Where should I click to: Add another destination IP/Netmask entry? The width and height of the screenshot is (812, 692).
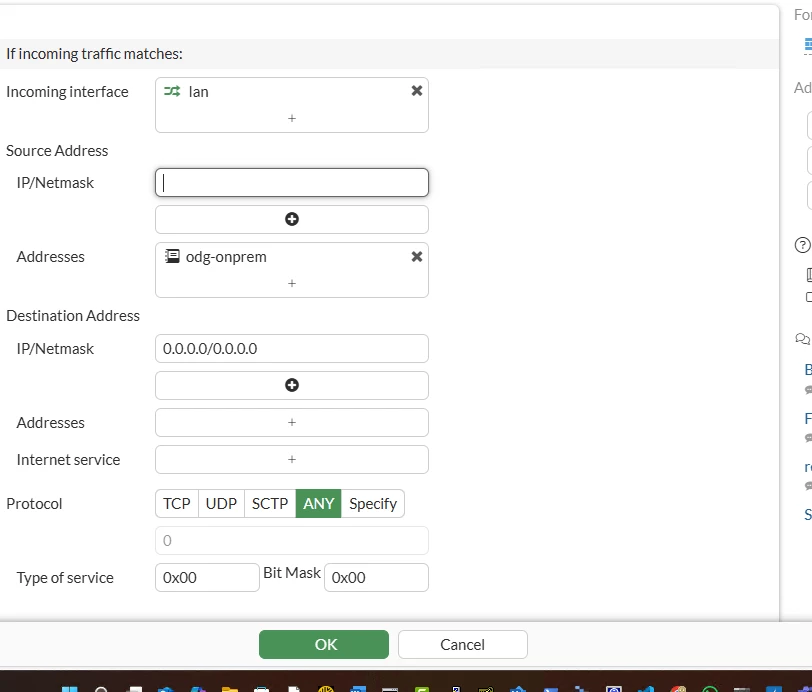click(x=292, y=385)
